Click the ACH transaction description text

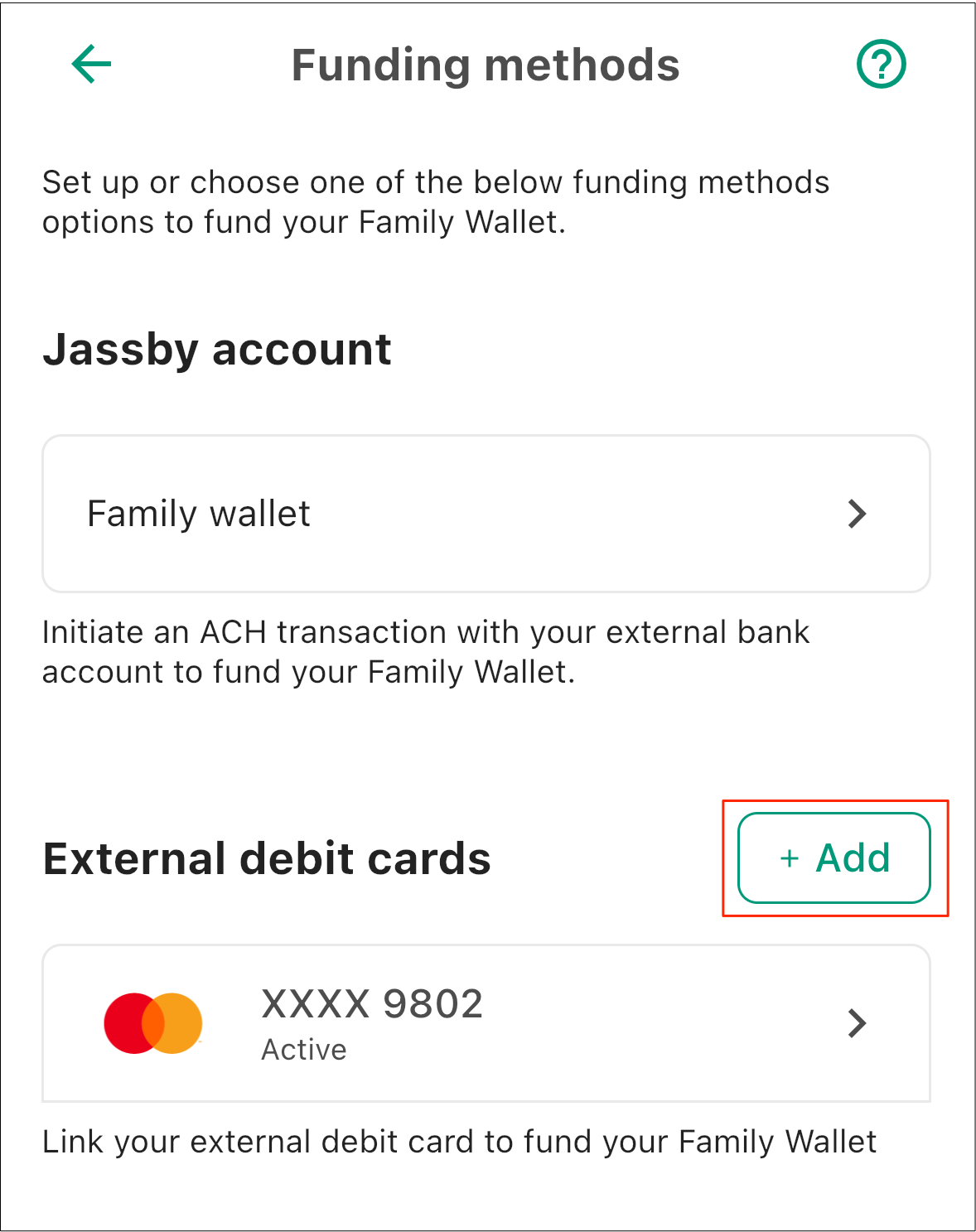[x=426, y=652]
